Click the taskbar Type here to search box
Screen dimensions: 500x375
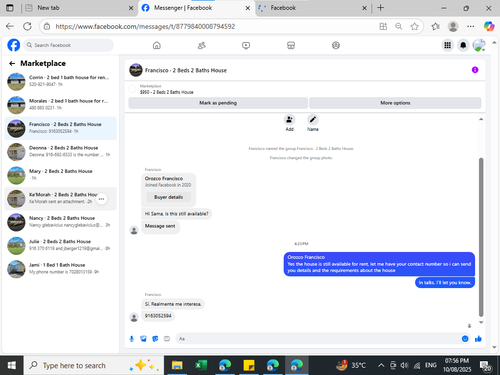pyautogui.click(x=93, y=365)
